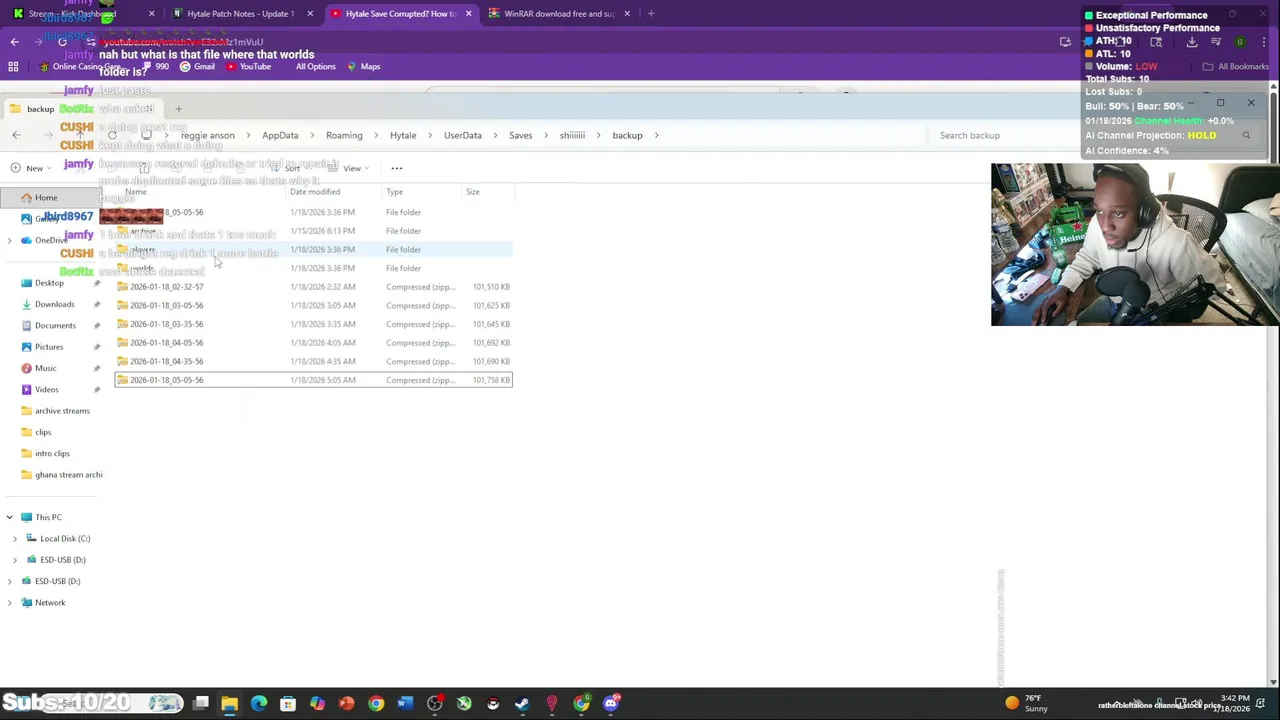Add new File Explorer tab
This screenshot has height=720, width=1280.
click(x=178, y=109)
